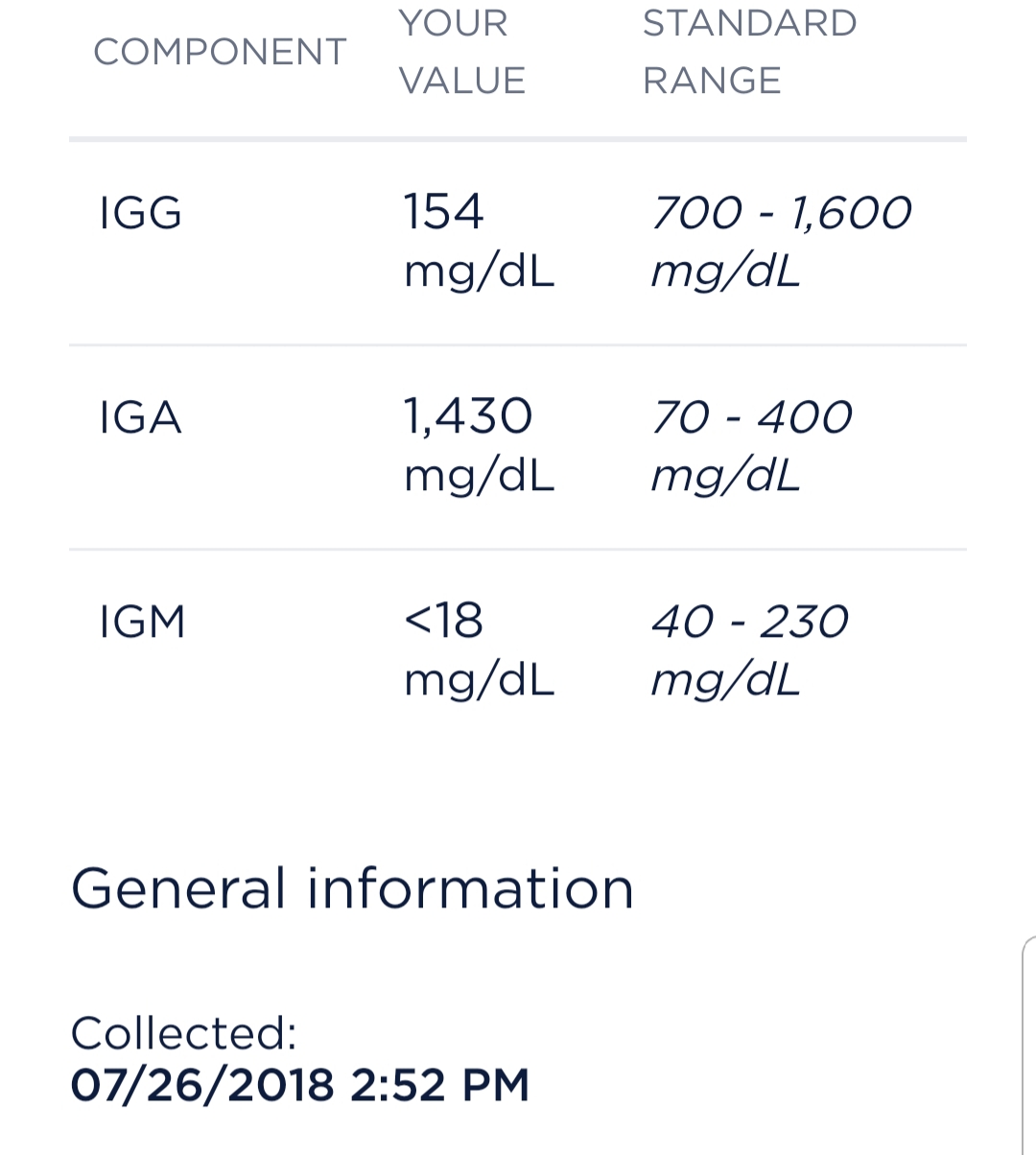Select the IGG component label
Image resolution: width=1036 pixels, height=1155 pixels.
140,212
